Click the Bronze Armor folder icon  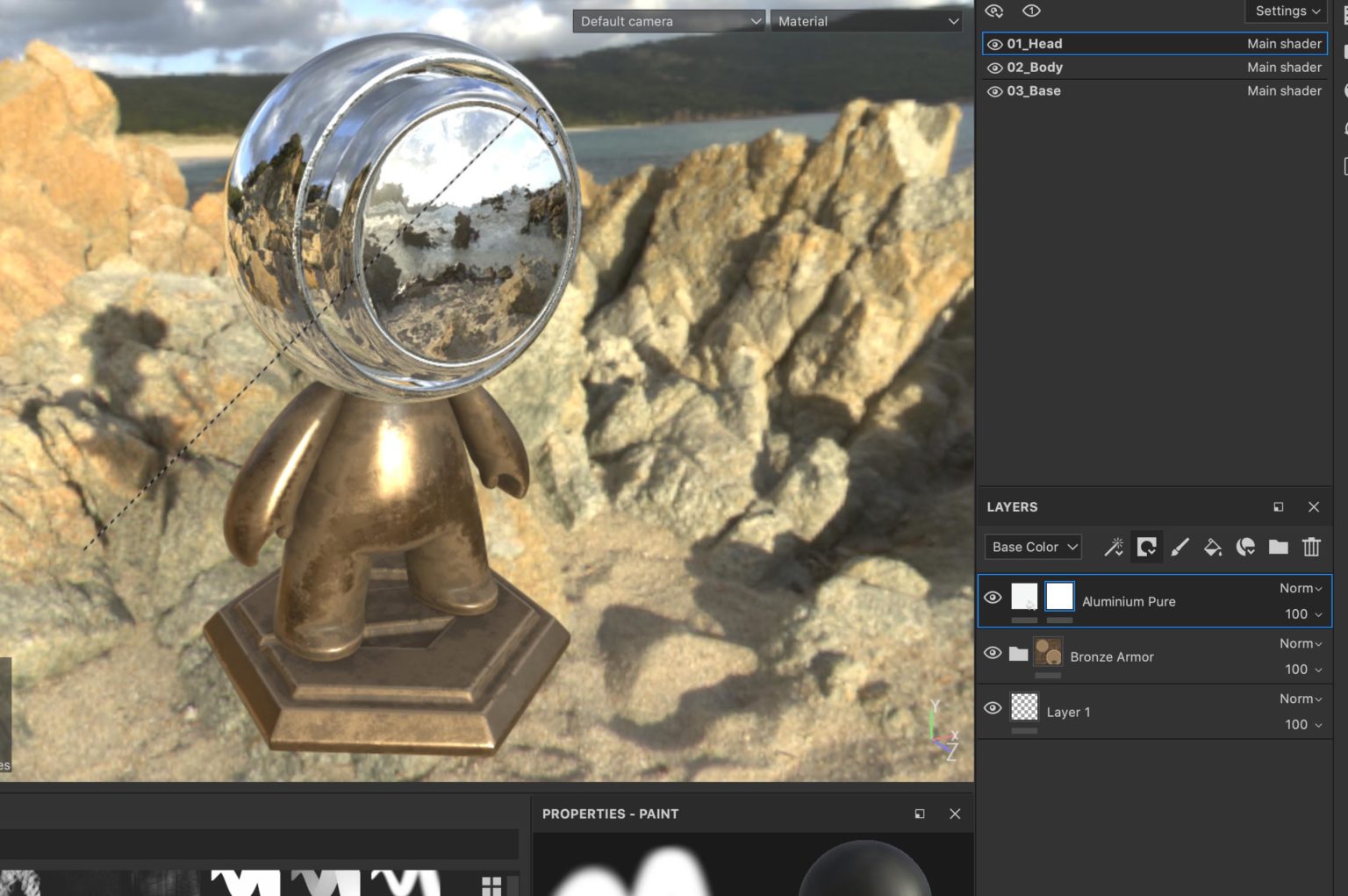[1018, 654]
